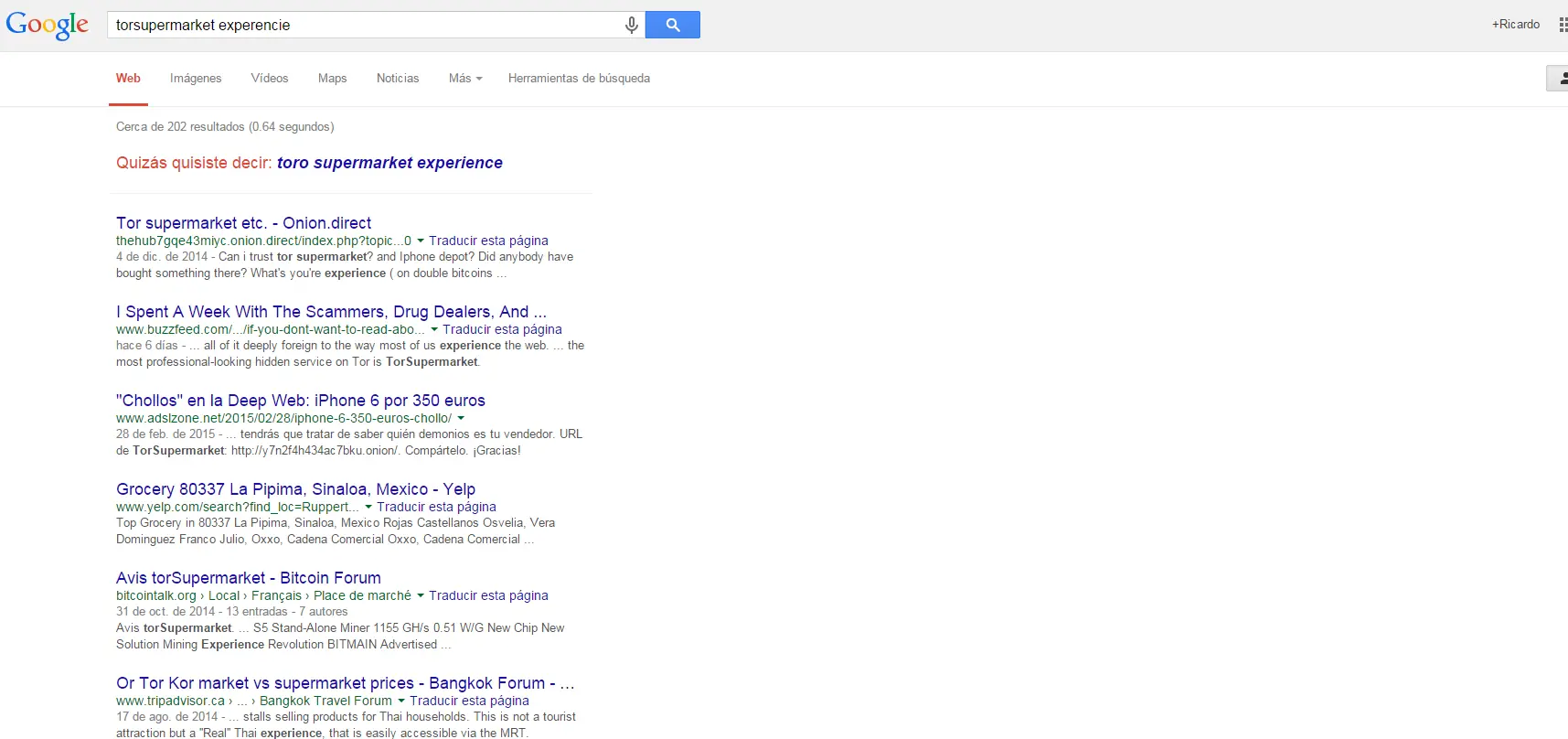Open result Grocery 80337 La Pipima Yelp
Viewport: 1568px width, 739px height.
[x=295, y=489]
